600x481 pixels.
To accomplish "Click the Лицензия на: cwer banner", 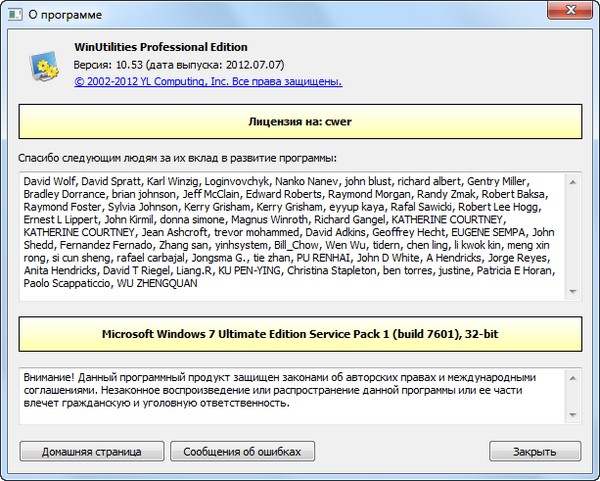I will 299,123.
